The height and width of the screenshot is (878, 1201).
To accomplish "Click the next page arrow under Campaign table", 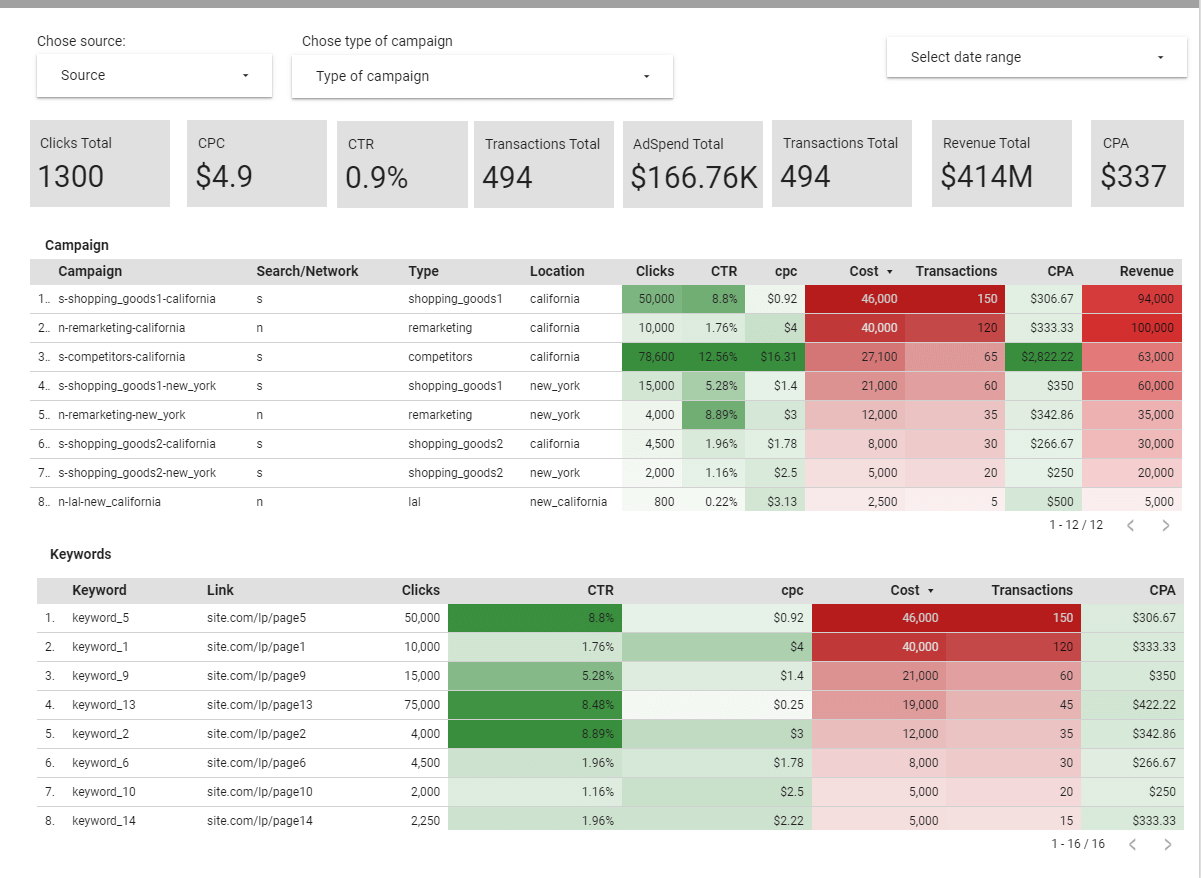I will click(1166, 524).
